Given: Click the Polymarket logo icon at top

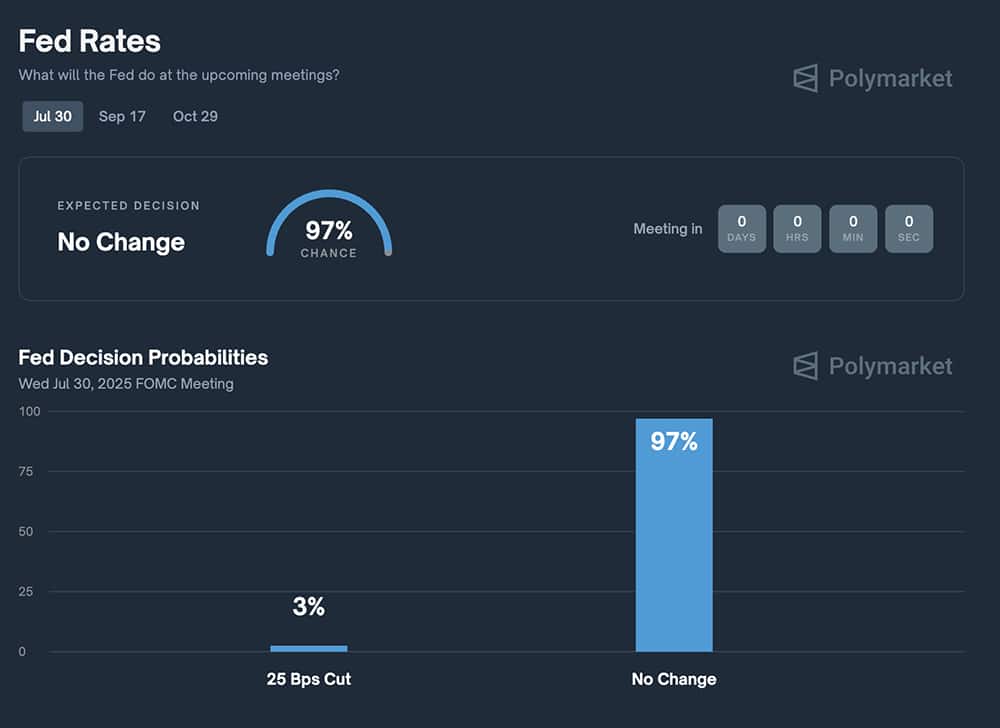Looking at the screenshot, I should click(x=806, y=78).
